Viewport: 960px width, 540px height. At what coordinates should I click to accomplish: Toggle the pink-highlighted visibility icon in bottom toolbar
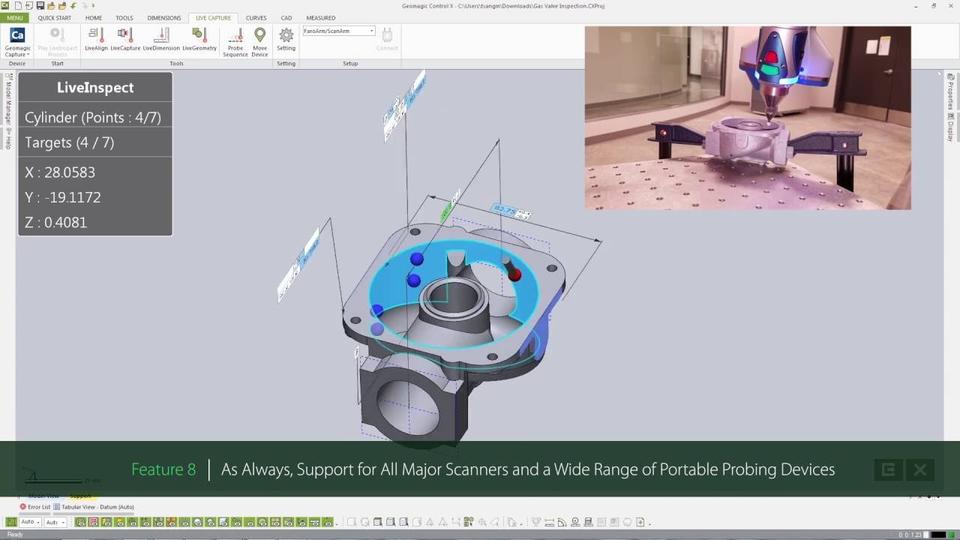(x=94, y=522)
